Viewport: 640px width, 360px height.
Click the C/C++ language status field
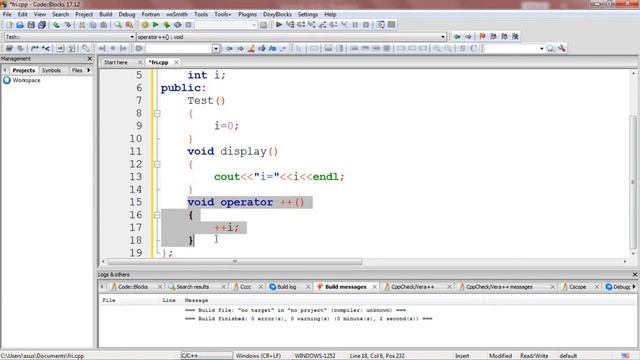point(207,356)
